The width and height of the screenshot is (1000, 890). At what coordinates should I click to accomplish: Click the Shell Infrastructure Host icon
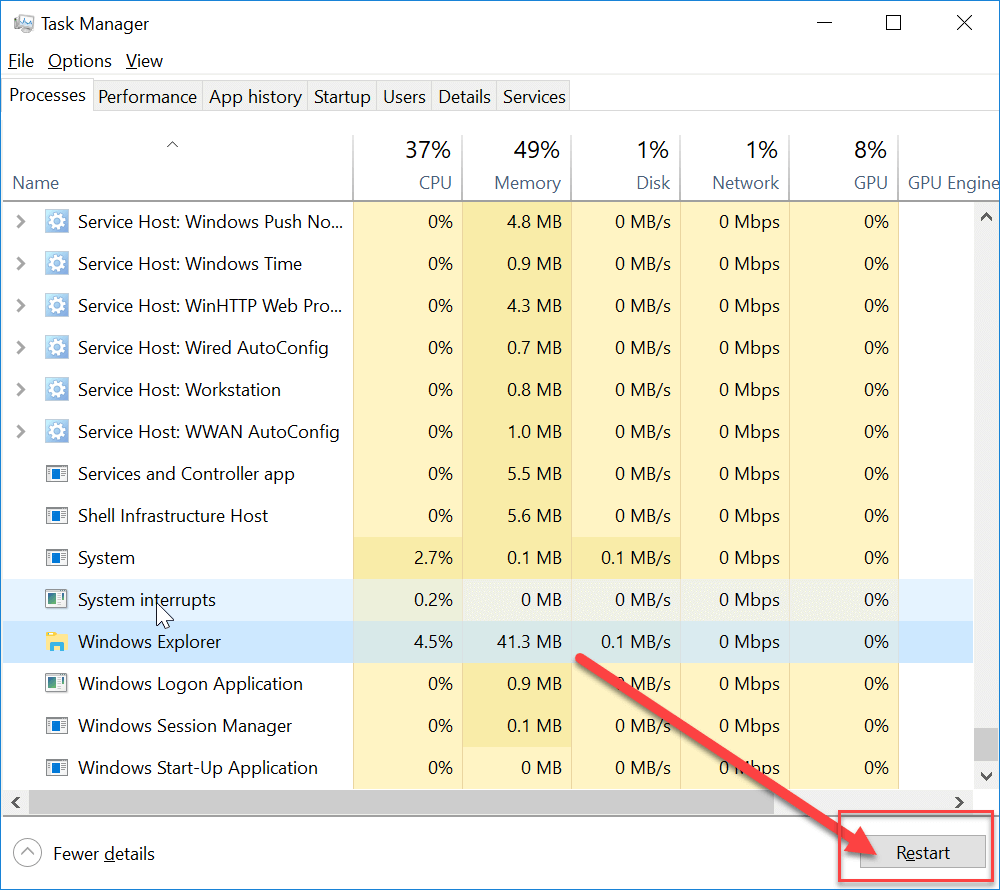(57, 516)
